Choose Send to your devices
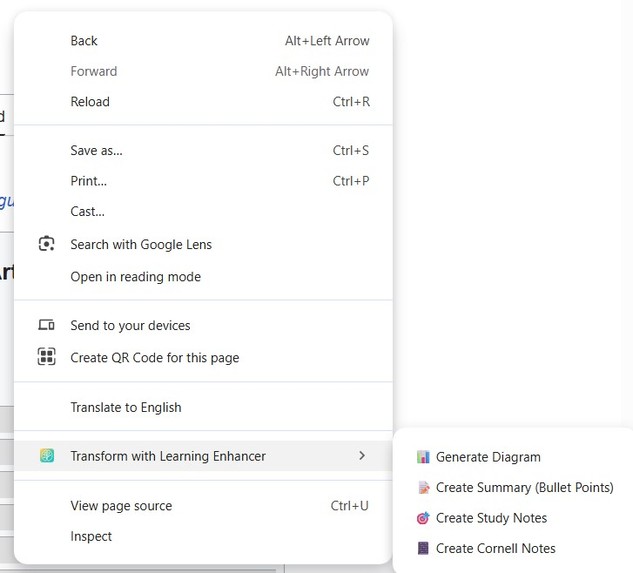633x573 pixels. [x=203, y=325]
